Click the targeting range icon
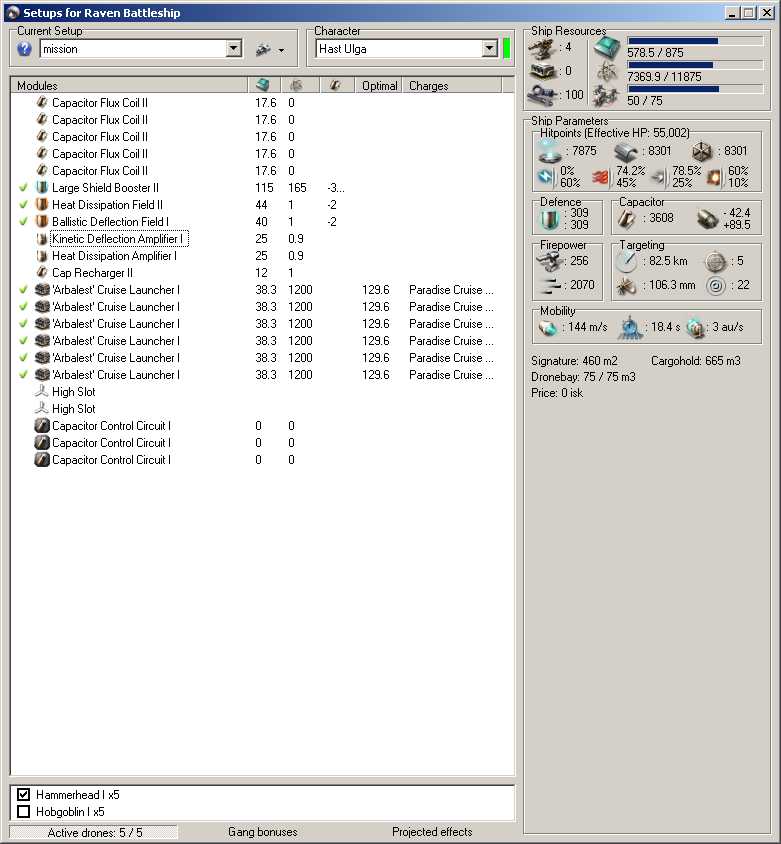This screenshot has height=844, width=781. click(626, 262)
